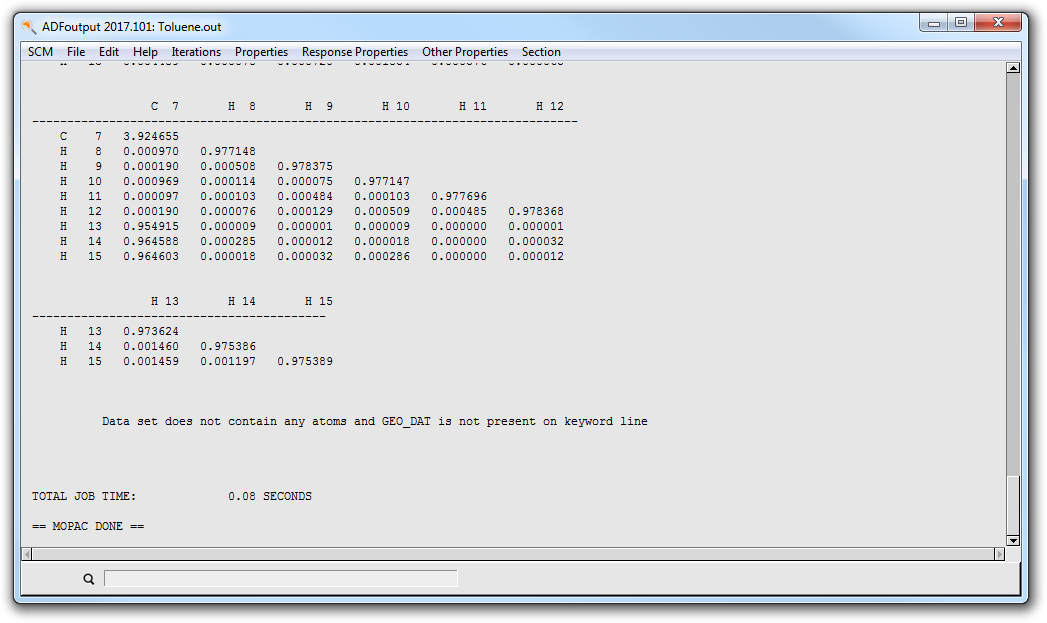Click the column header H 12

pos(550,106)
